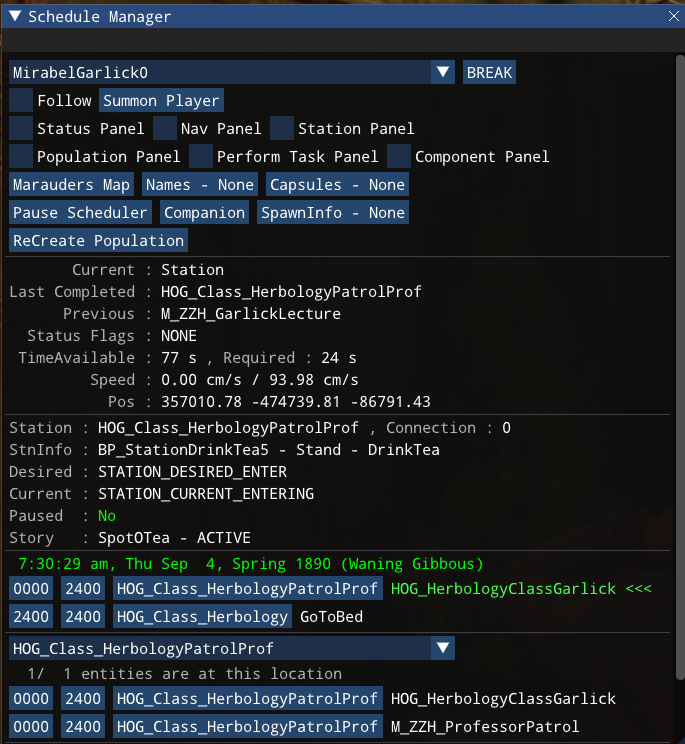Click the vertical scrollbar of the panel
This screenshot has width=685, height=744.
tap(680, 368)
